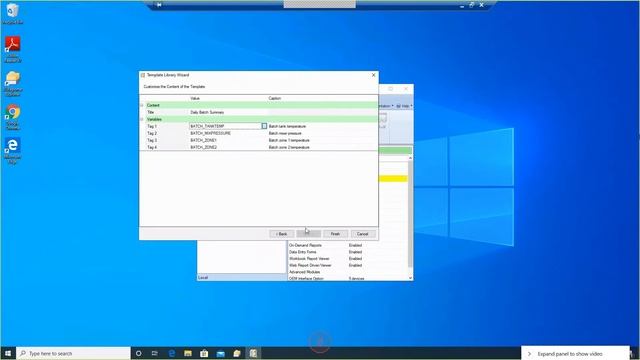Select the Tag 2 value BATCH_MIXPRESSURE
The height and width of the screenshot is (360, 640).
[210, 133]
